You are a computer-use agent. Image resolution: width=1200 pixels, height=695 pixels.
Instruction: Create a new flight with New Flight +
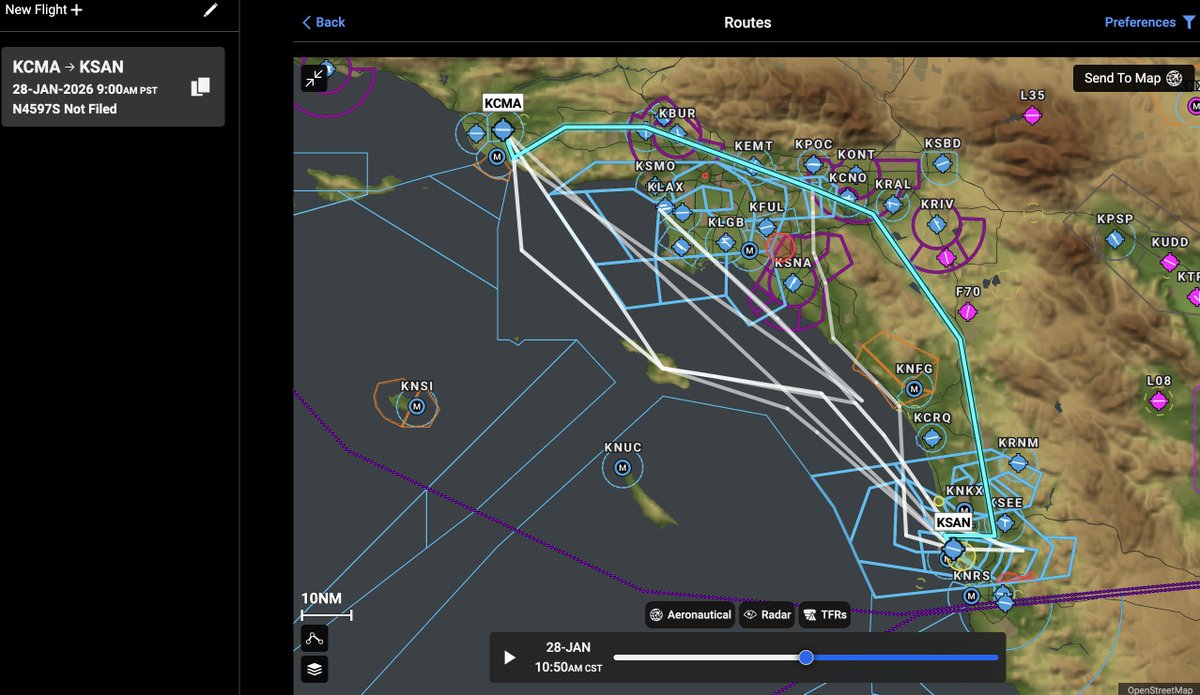click(x=44, y=10)
